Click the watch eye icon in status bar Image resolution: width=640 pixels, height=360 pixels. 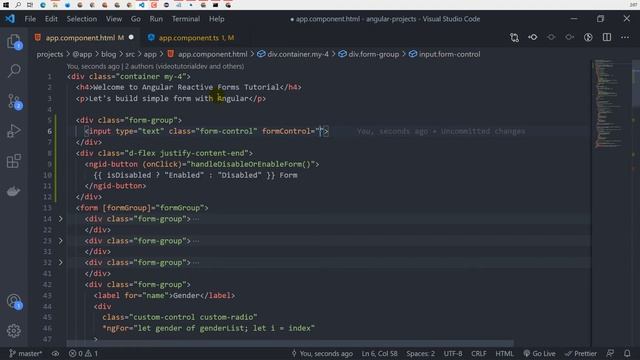click(56, 353)
